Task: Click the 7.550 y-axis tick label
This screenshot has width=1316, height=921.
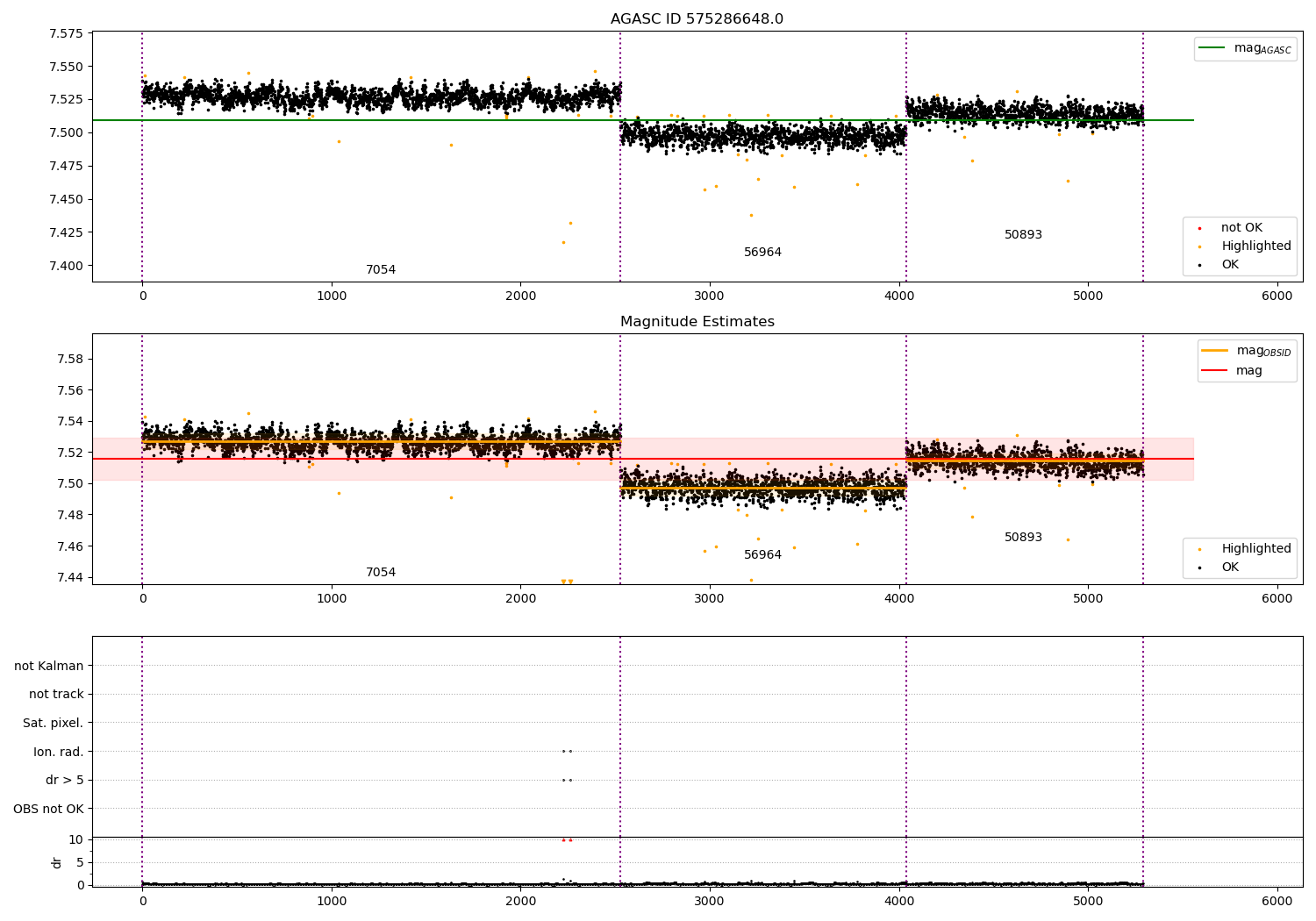Action: pyautogui.click(x=66, y=68)
